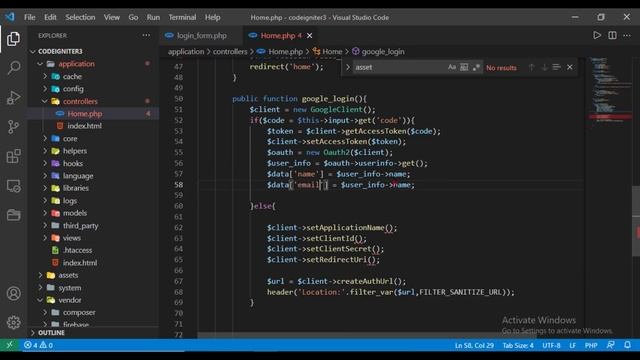640x360 pixels.
Task: Click the 'controllers' breadcrumb
Action: (x=230, y=51)
